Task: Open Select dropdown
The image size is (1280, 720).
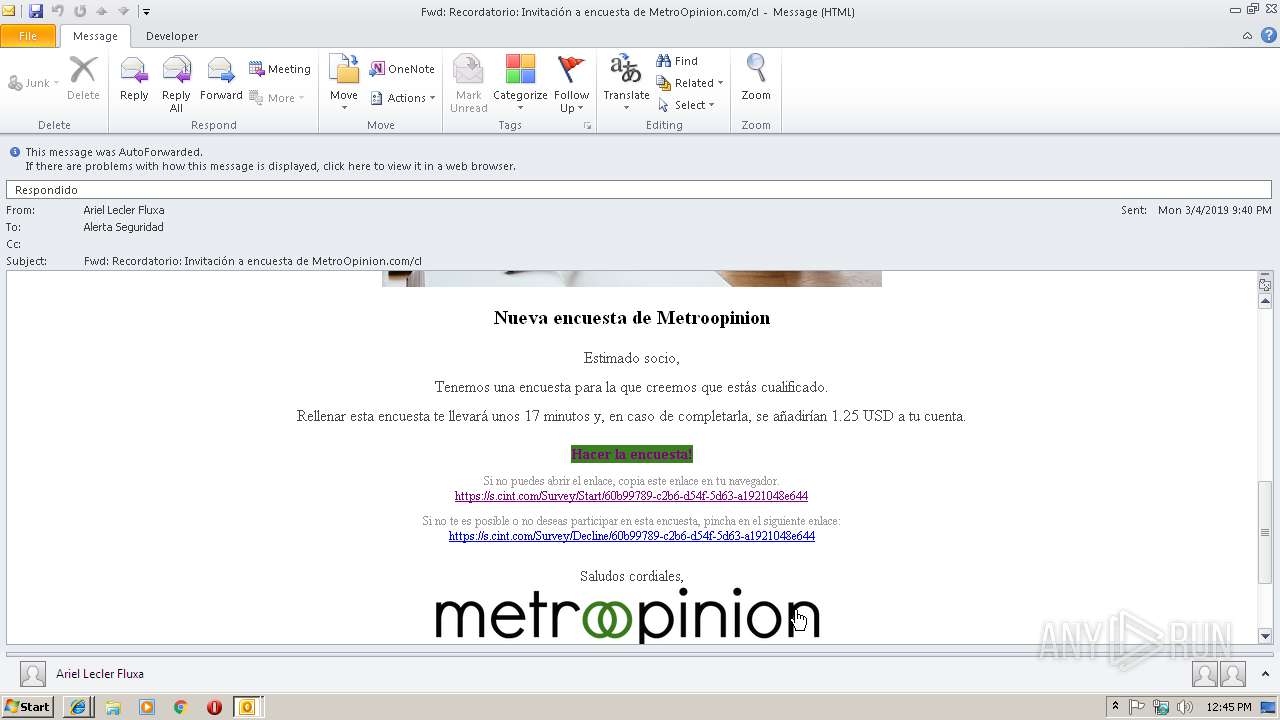Action: [x=686, y=105]
